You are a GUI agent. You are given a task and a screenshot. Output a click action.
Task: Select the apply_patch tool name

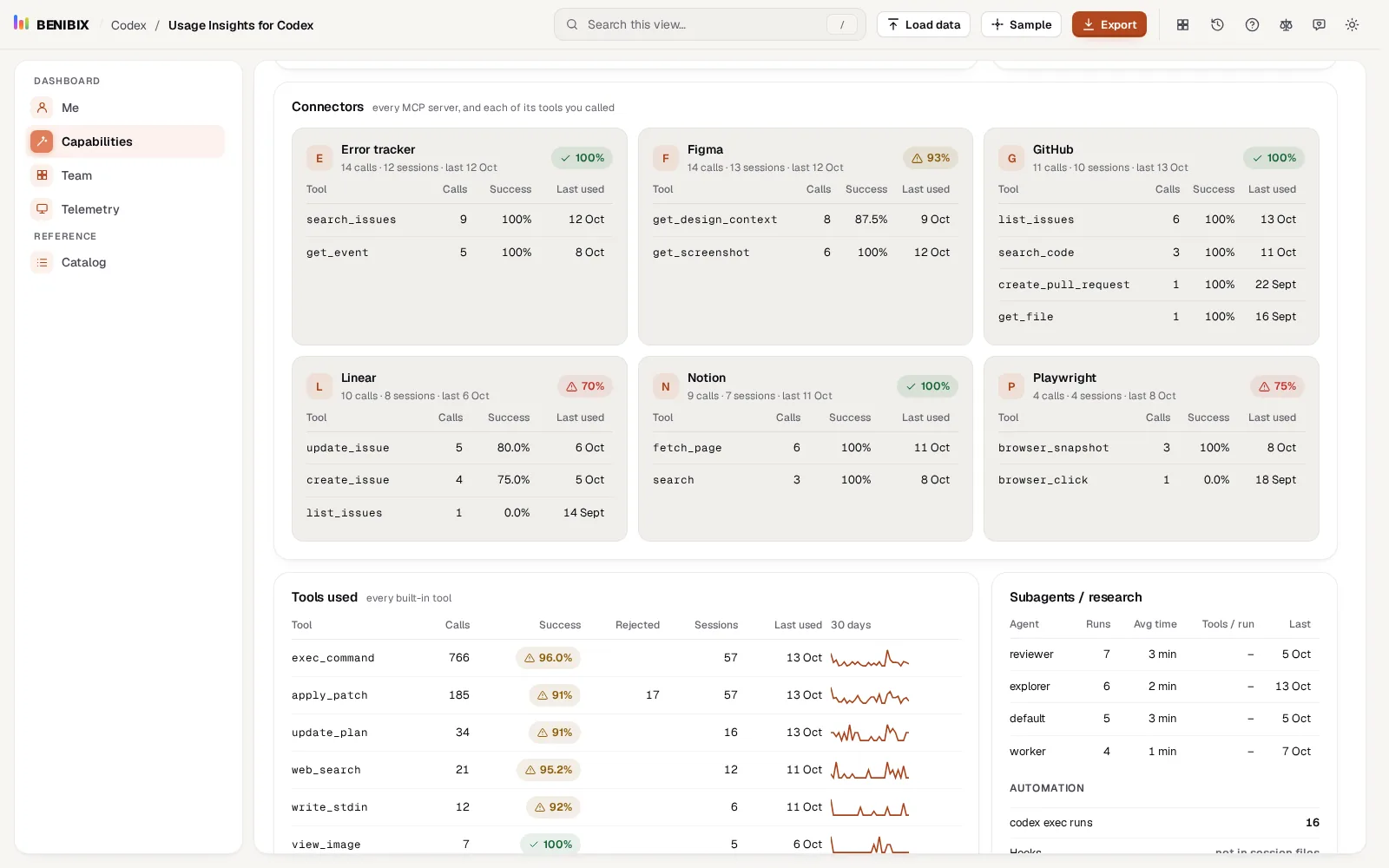point(330,695)
